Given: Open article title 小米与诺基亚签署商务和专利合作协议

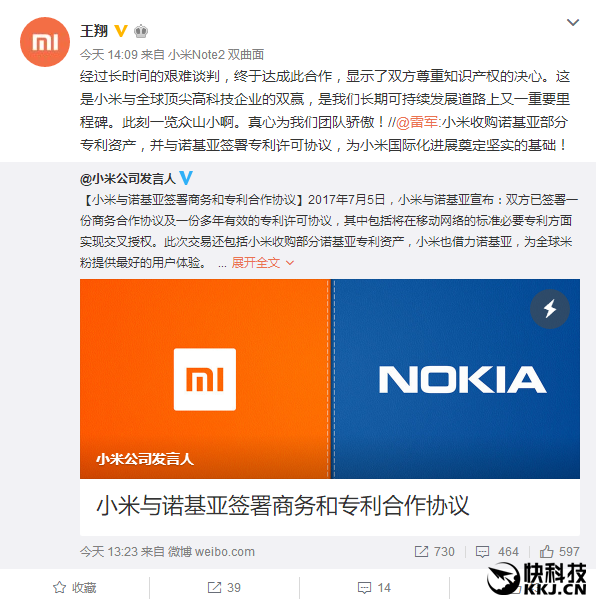Looking at the screenshot, I should (x=282, y=505).
